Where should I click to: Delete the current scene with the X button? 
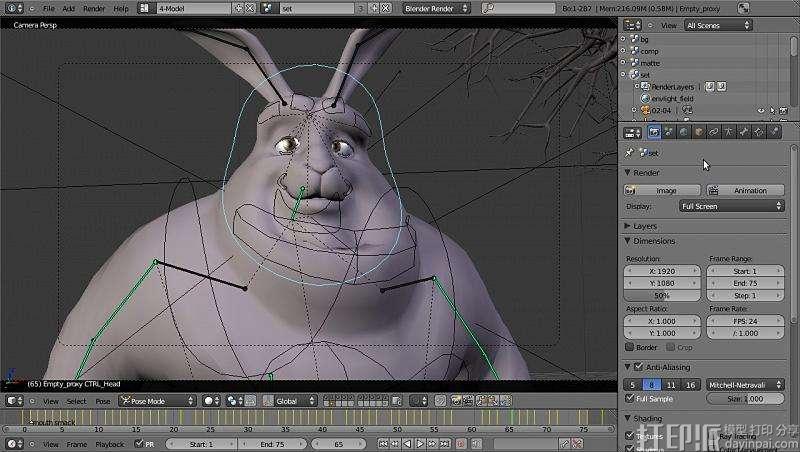(x=386, y=9)
